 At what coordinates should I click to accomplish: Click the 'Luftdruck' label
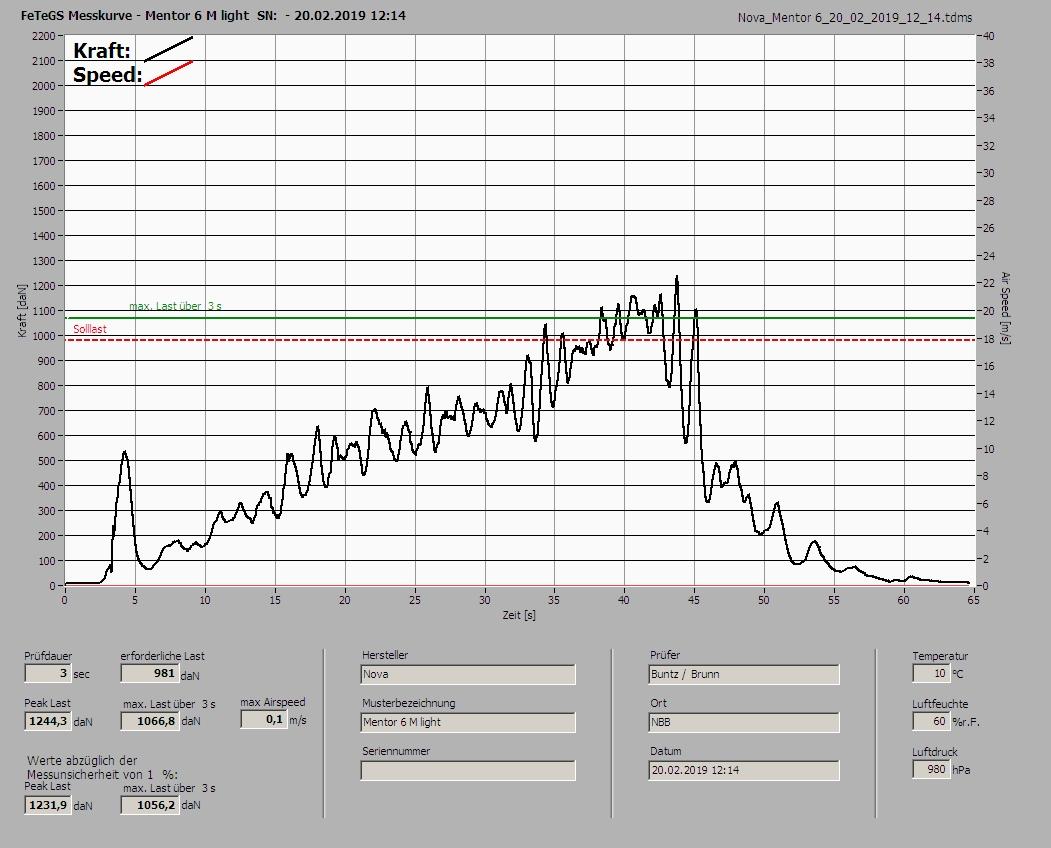(935, 752)
